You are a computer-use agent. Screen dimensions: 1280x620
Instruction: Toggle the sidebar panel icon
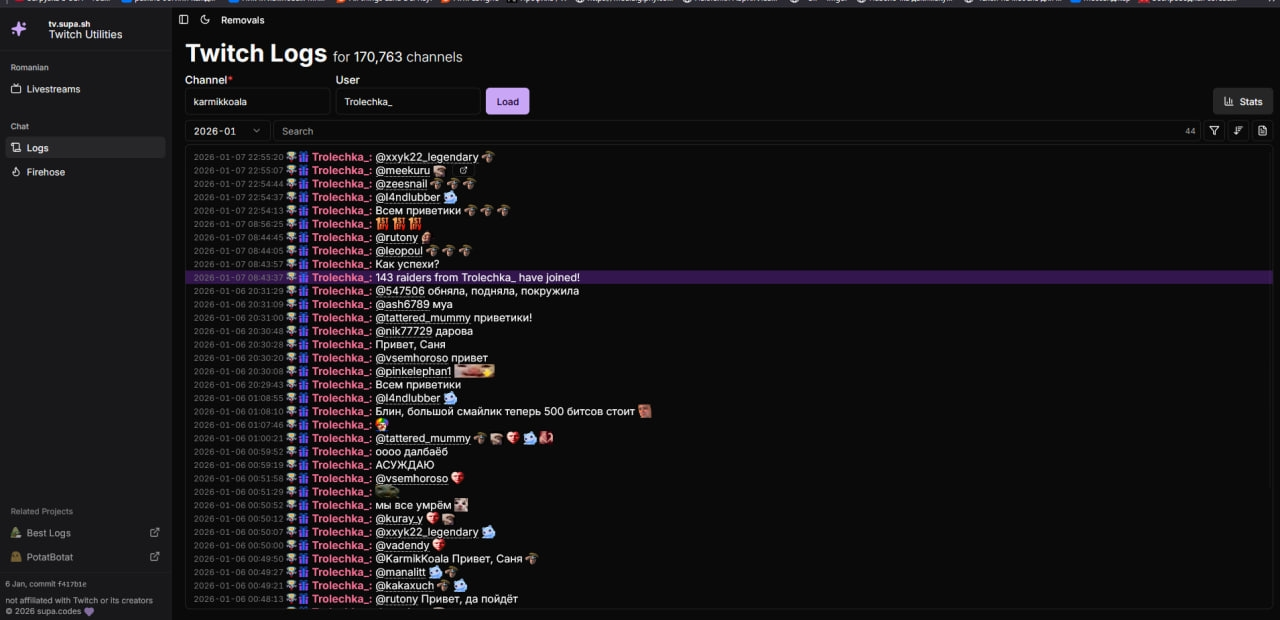[183, 20]
